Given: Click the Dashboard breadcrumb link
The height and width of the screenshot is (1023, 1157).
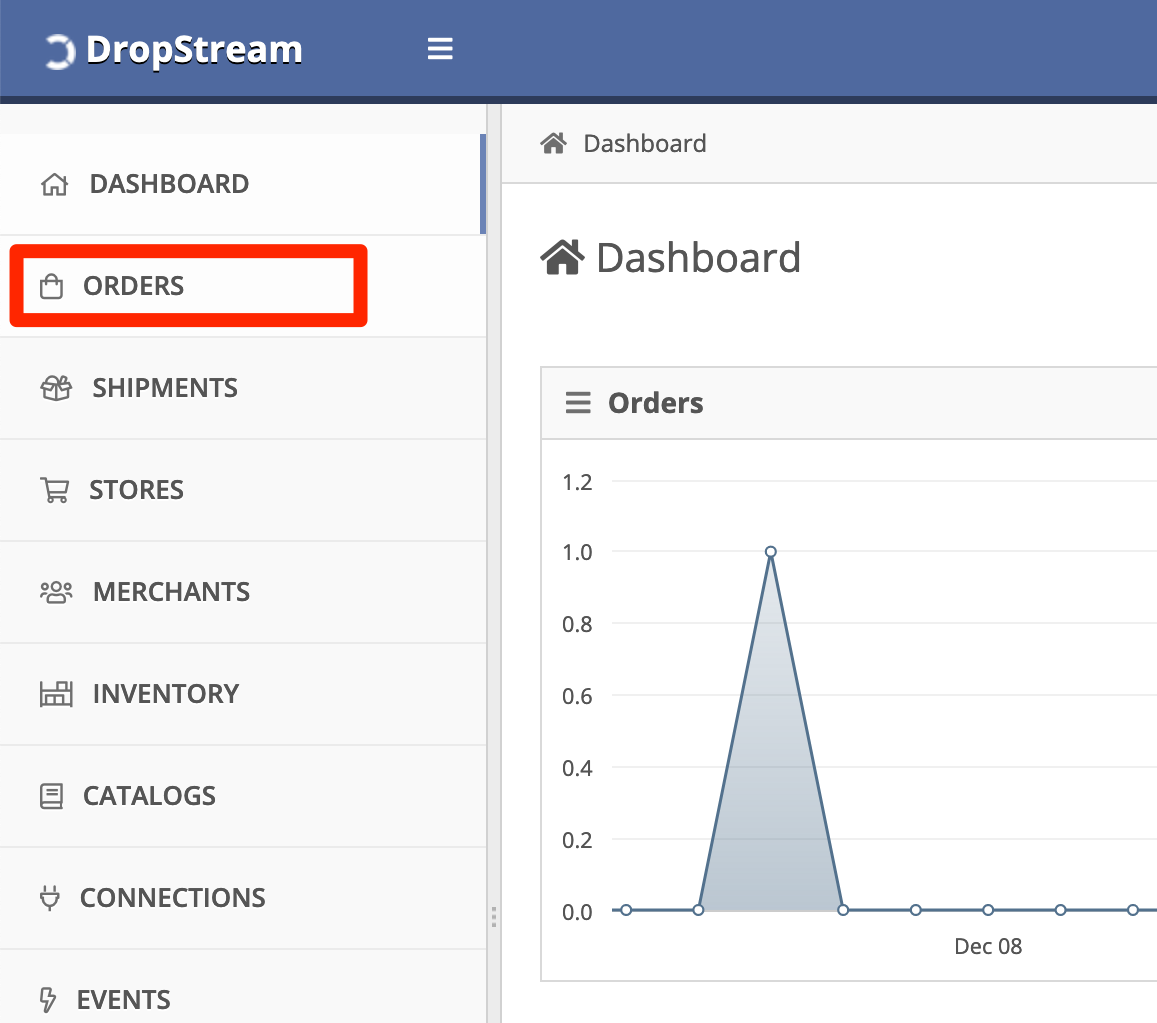Looking at the screenshot, I should click(644, 143).
